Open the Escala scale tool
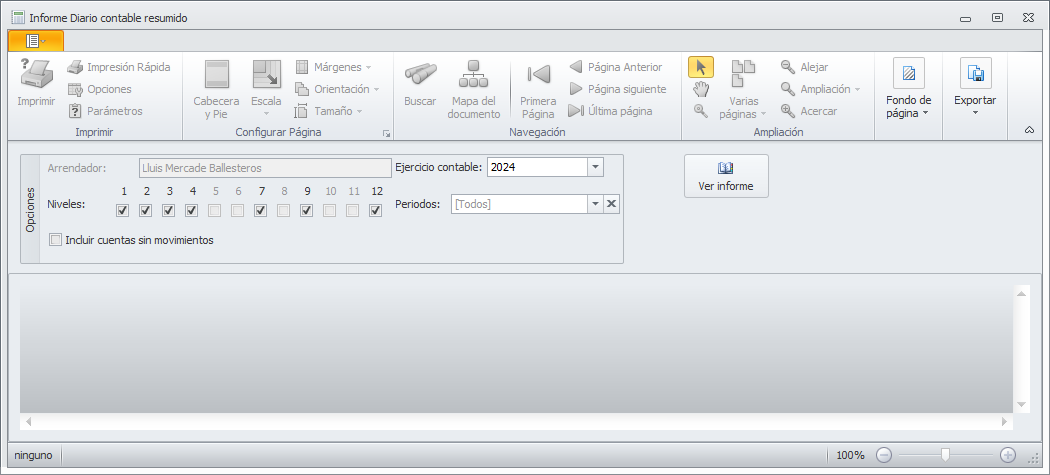This screenshot has height=475, width=1050. pyautogui.click(x=267, y=74)
